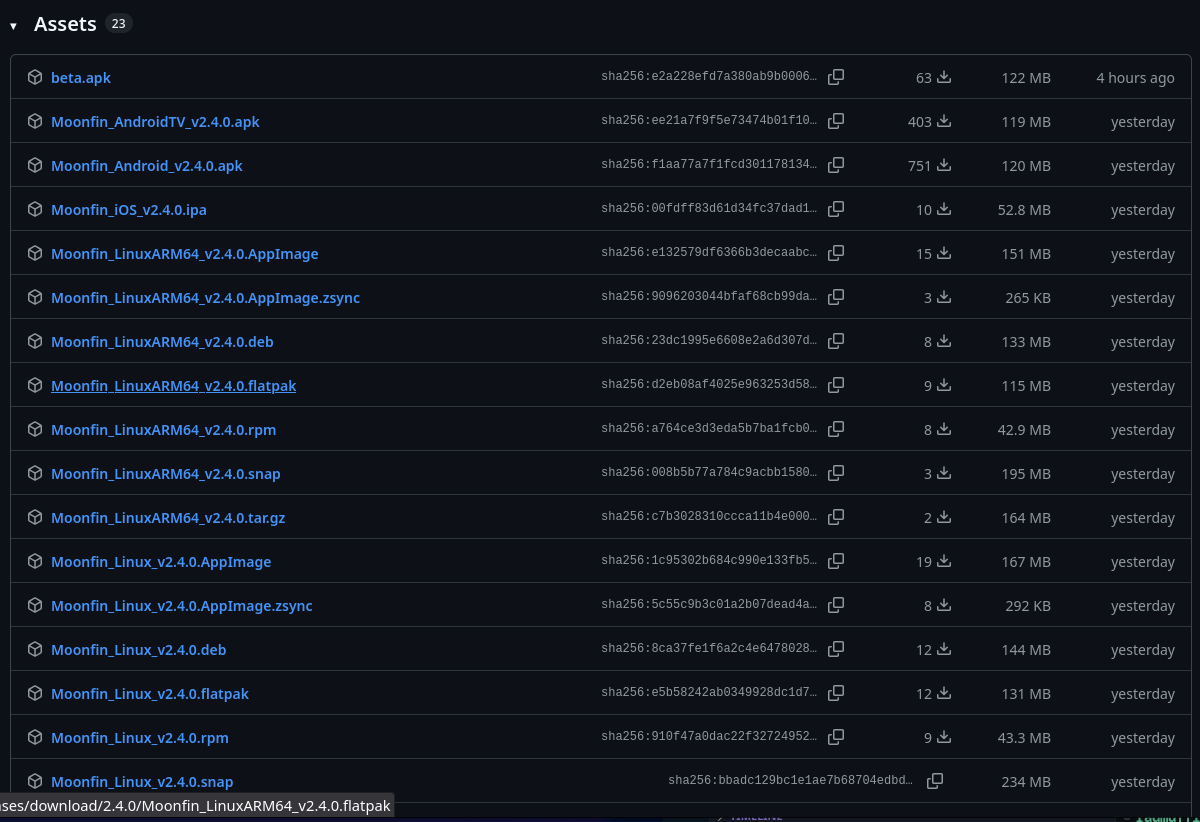Click the 292 KB file size
This screenshot has width=1200, height=822.
(x=1028, y=606)
